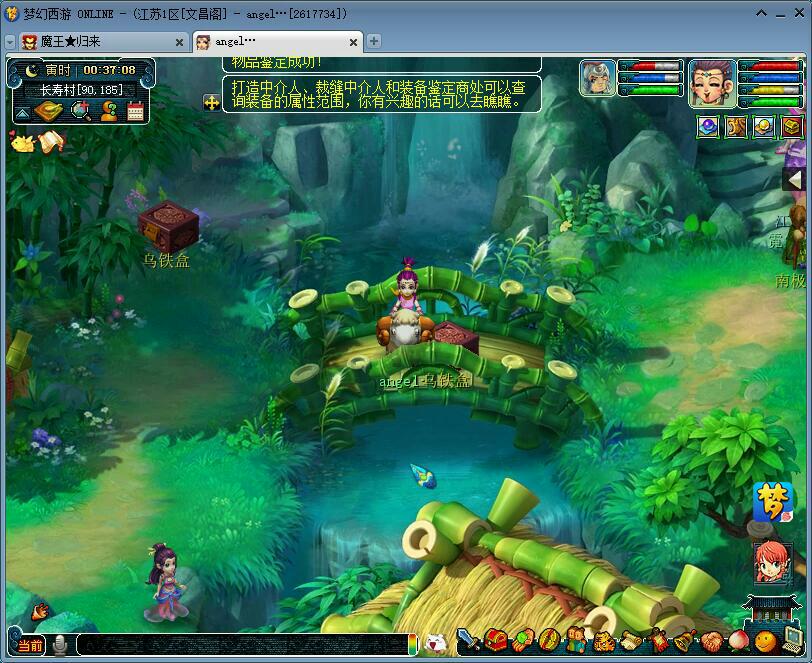The height and width of the screenshot is (663, 812).
Task: Click the yellow pet with heart icon
Action: point(22,141)
